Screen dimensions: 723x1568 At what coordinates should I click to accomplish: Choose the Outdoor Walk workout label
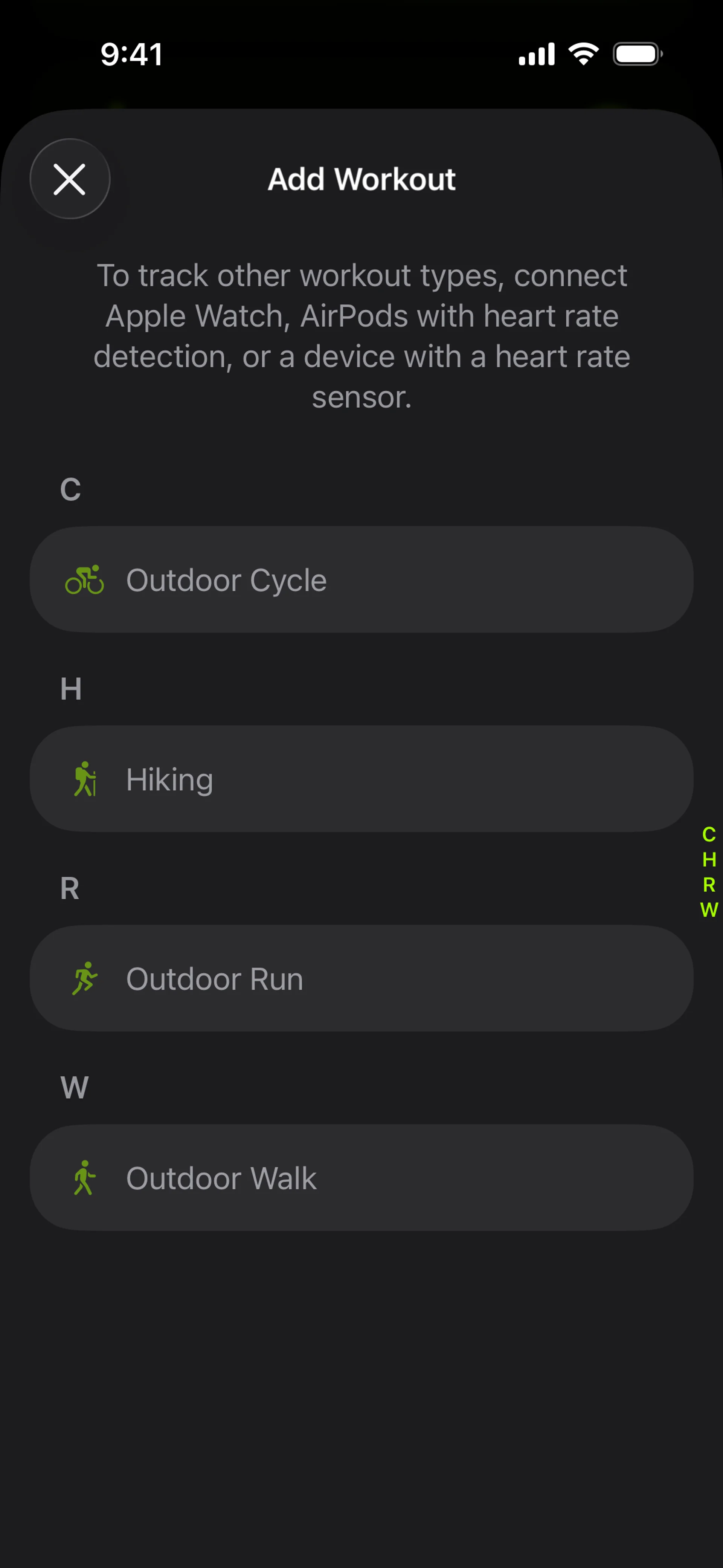(x=221, y=1178)
